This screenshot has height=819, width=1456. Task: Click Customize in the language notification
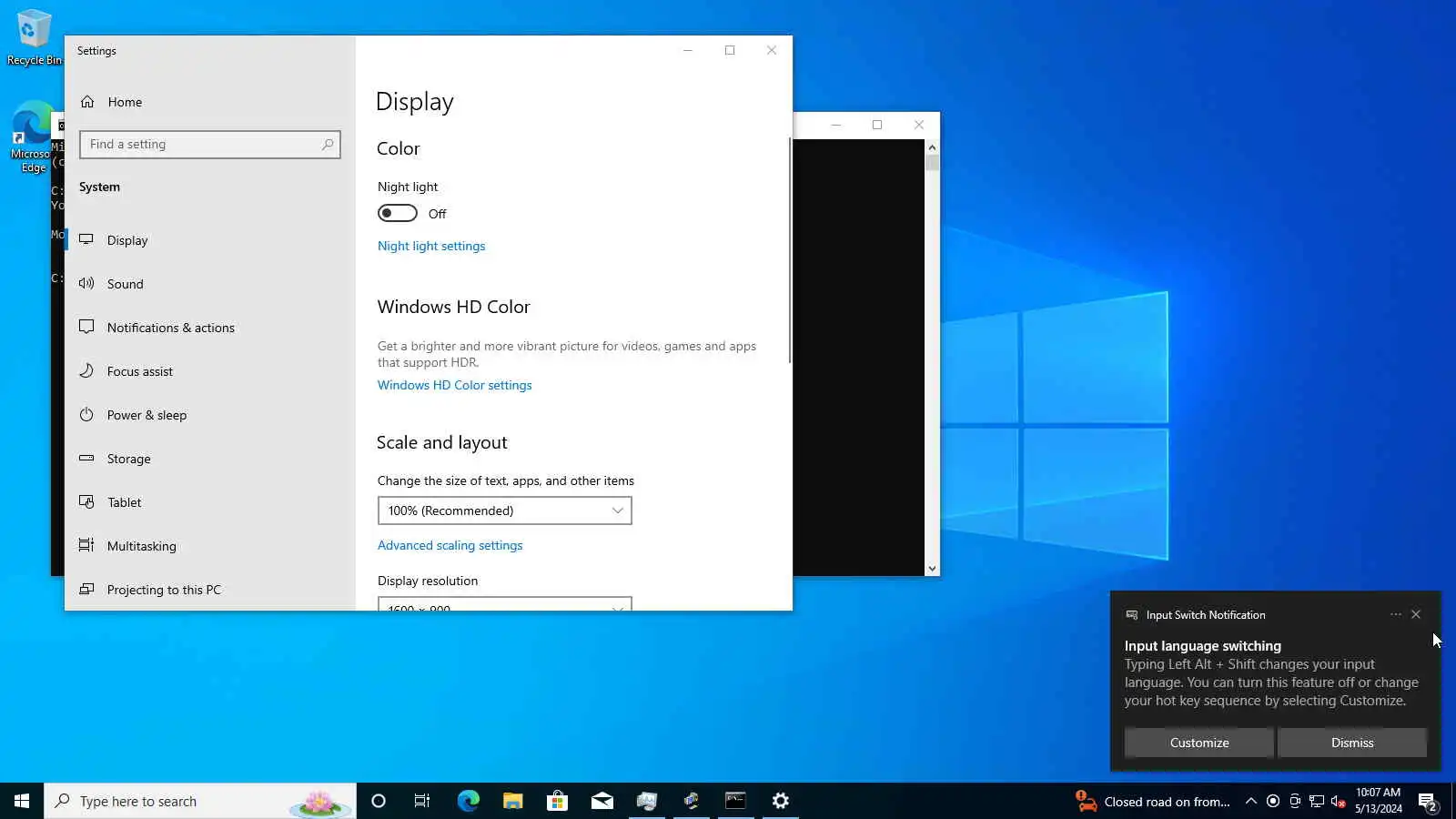coord(1199,743)
